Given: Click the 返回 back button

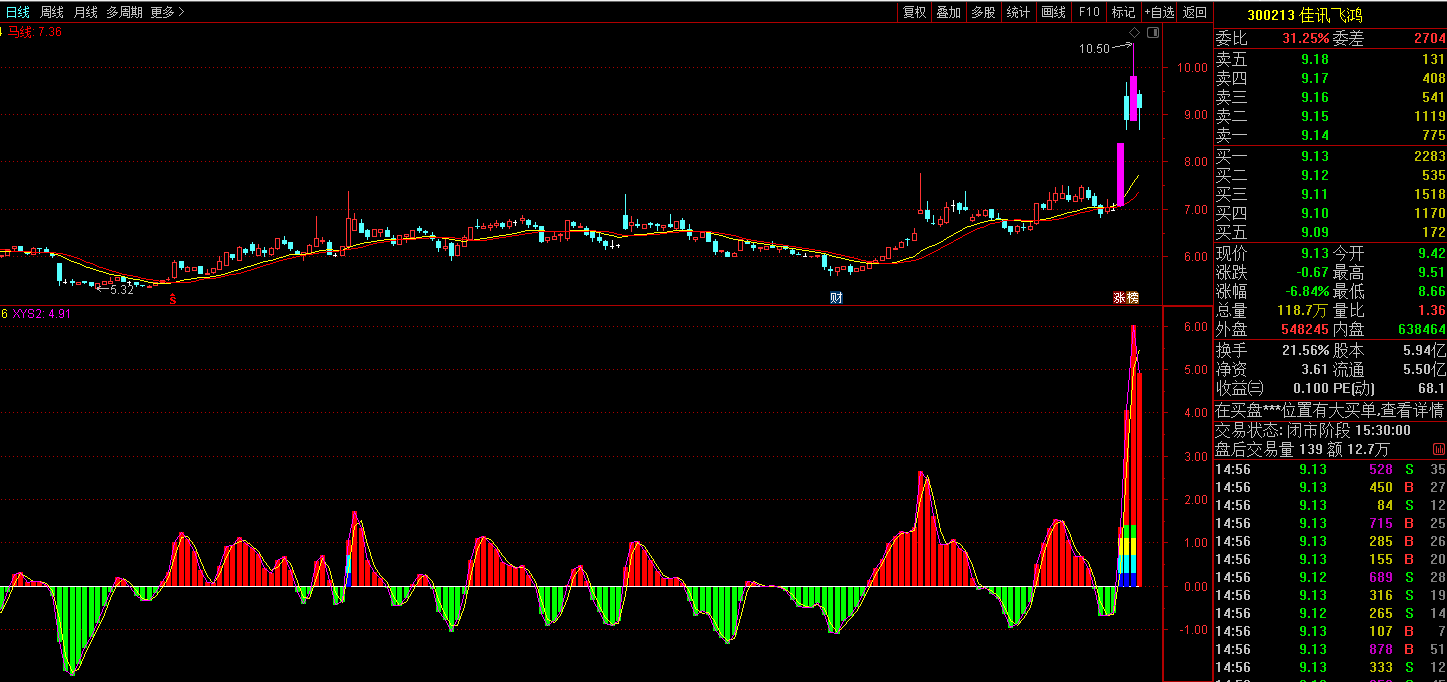Looking at the screenshot, I should (x=1195, y=12).
